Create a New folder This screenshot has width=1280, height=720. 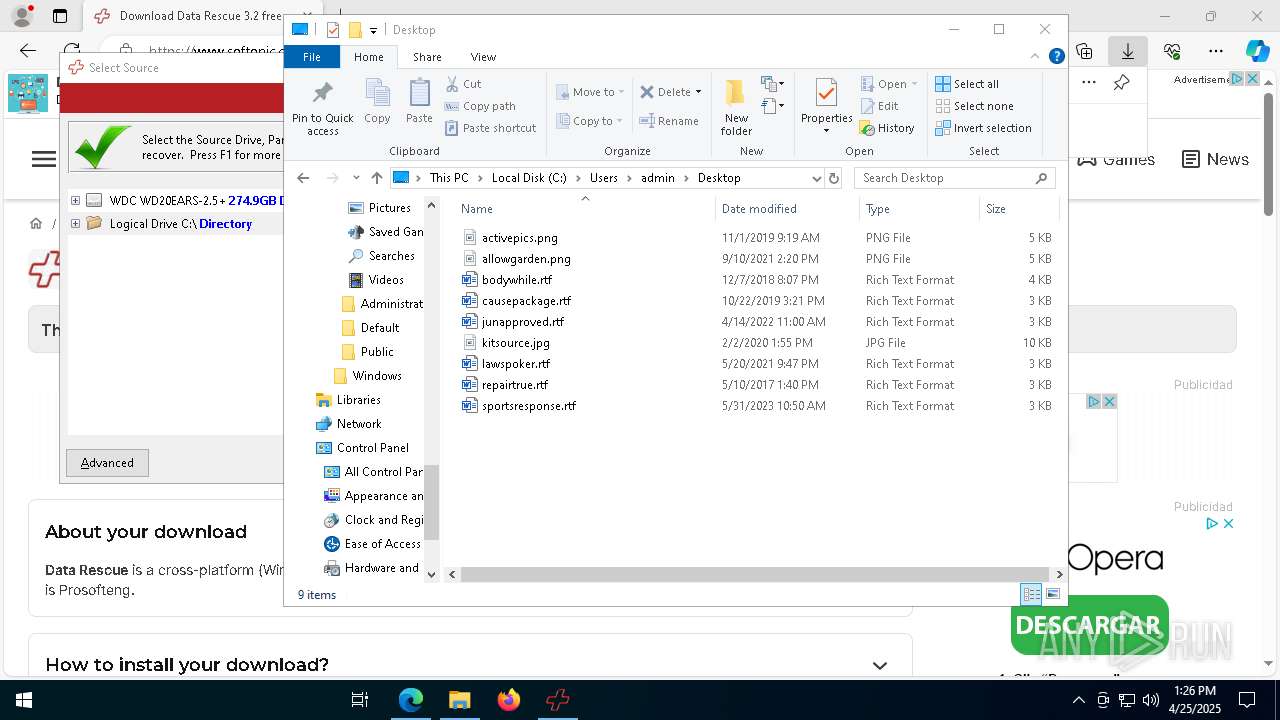(x=736, y=108)
